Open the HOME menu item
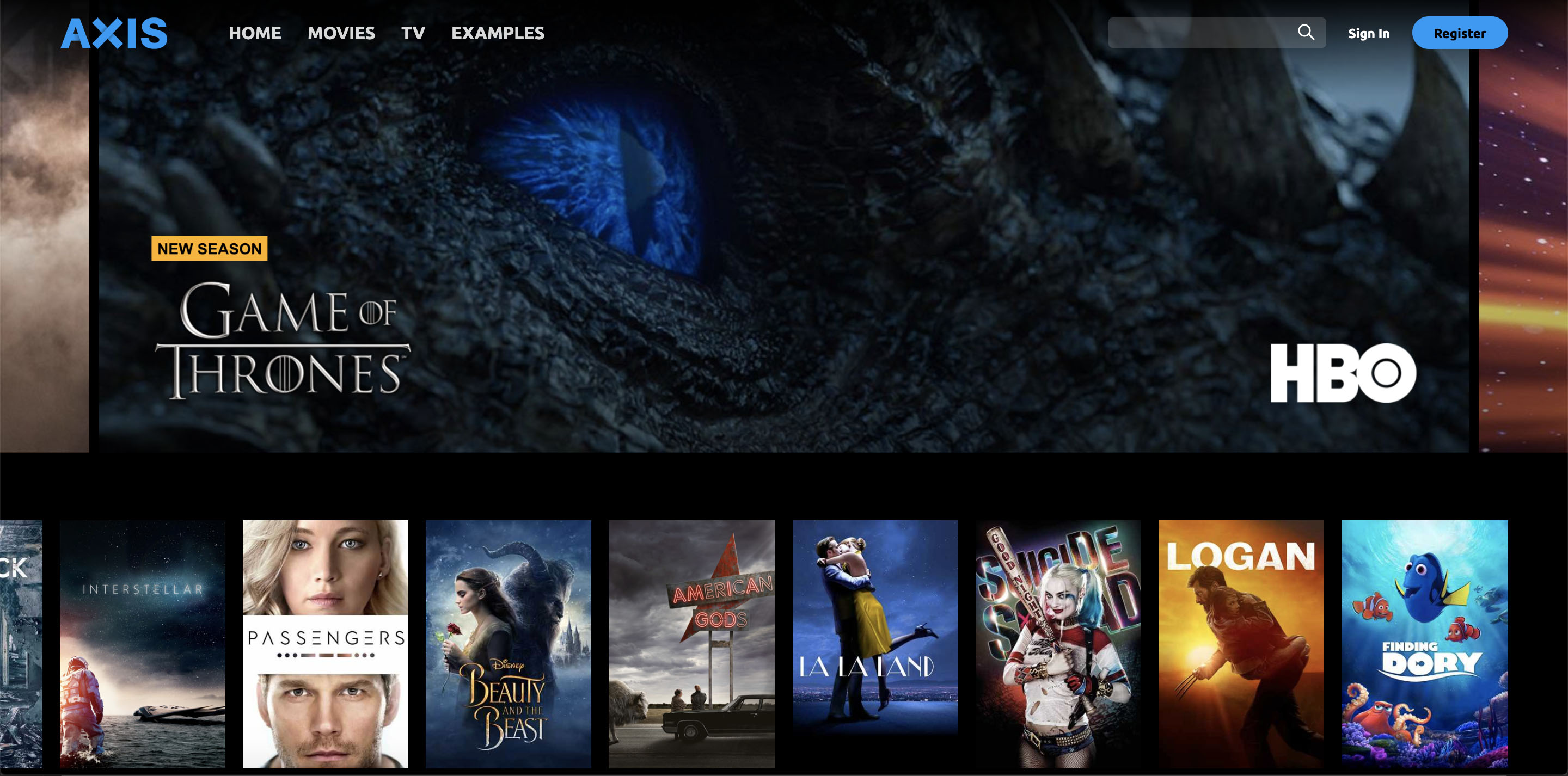Image resolution: width=1568 pixels, height=776 pixels. [x=254, y=33]
